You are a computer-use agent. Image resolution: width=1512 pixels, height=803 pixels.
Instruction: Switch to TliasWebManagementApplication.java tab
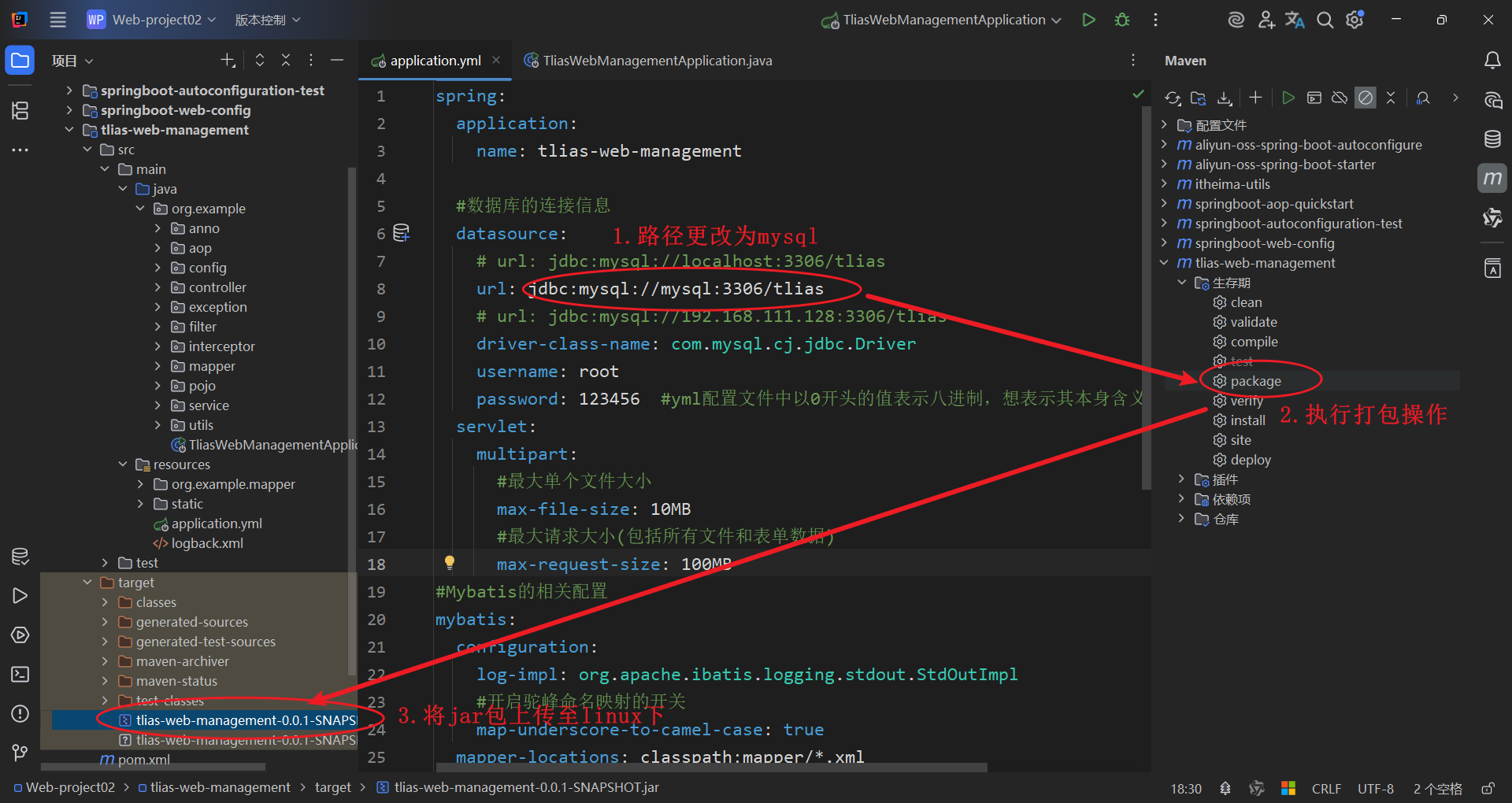coord(648,61)
